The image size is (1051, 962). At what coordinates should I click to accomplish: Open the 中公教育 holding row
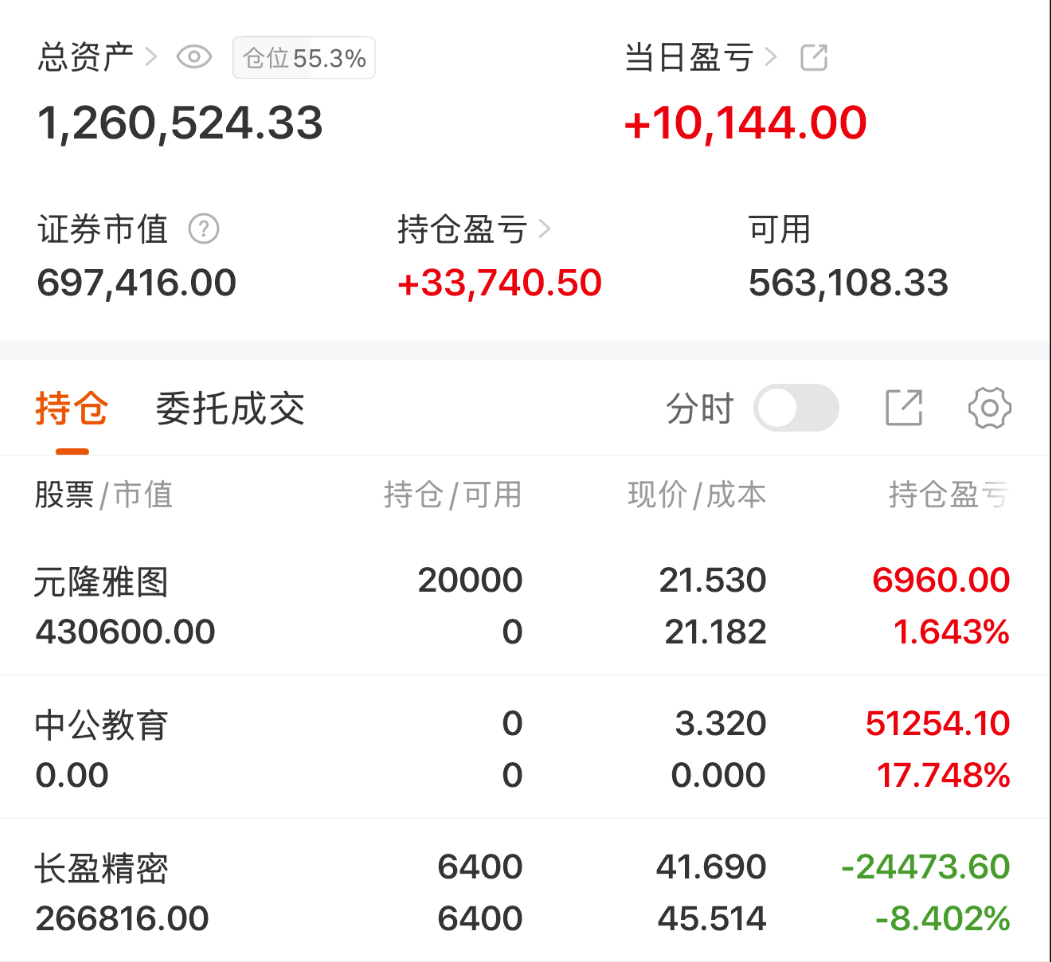click(526, 748)
